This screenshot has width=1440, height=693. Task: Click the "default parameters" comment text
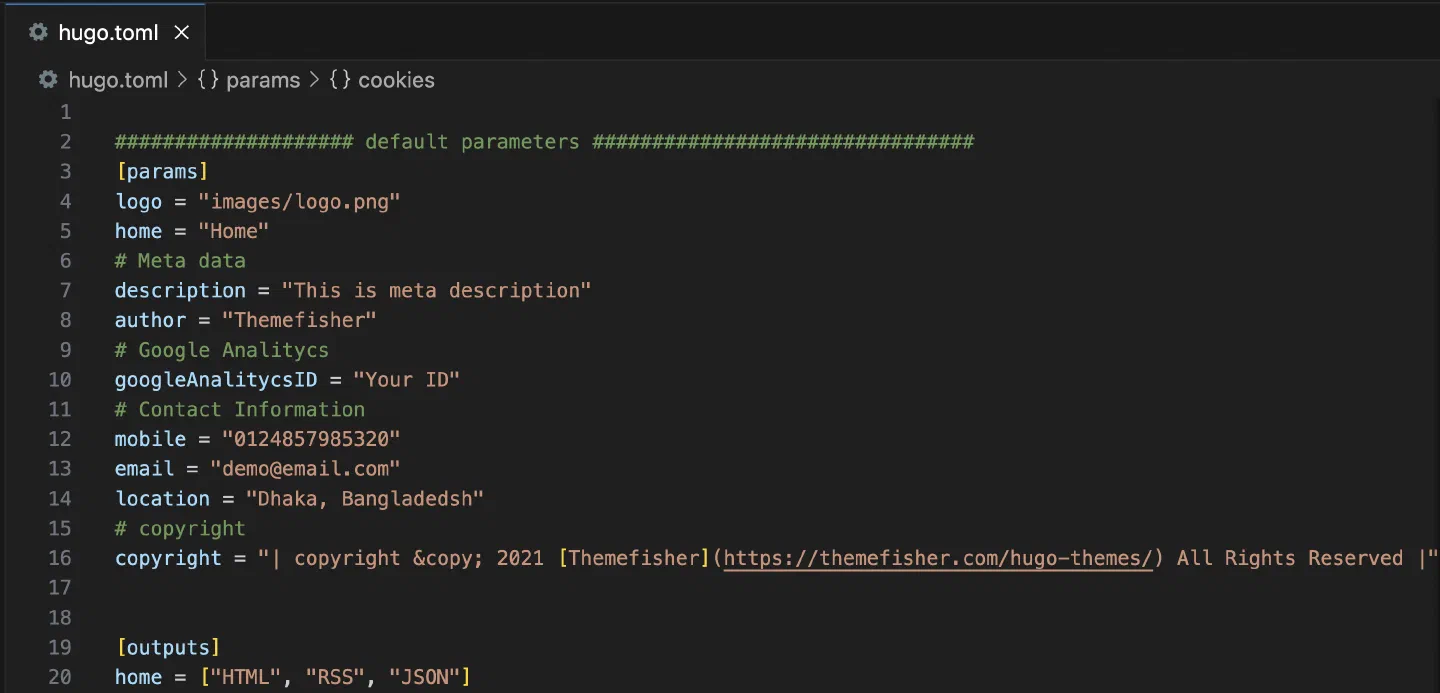click(472, 141)
